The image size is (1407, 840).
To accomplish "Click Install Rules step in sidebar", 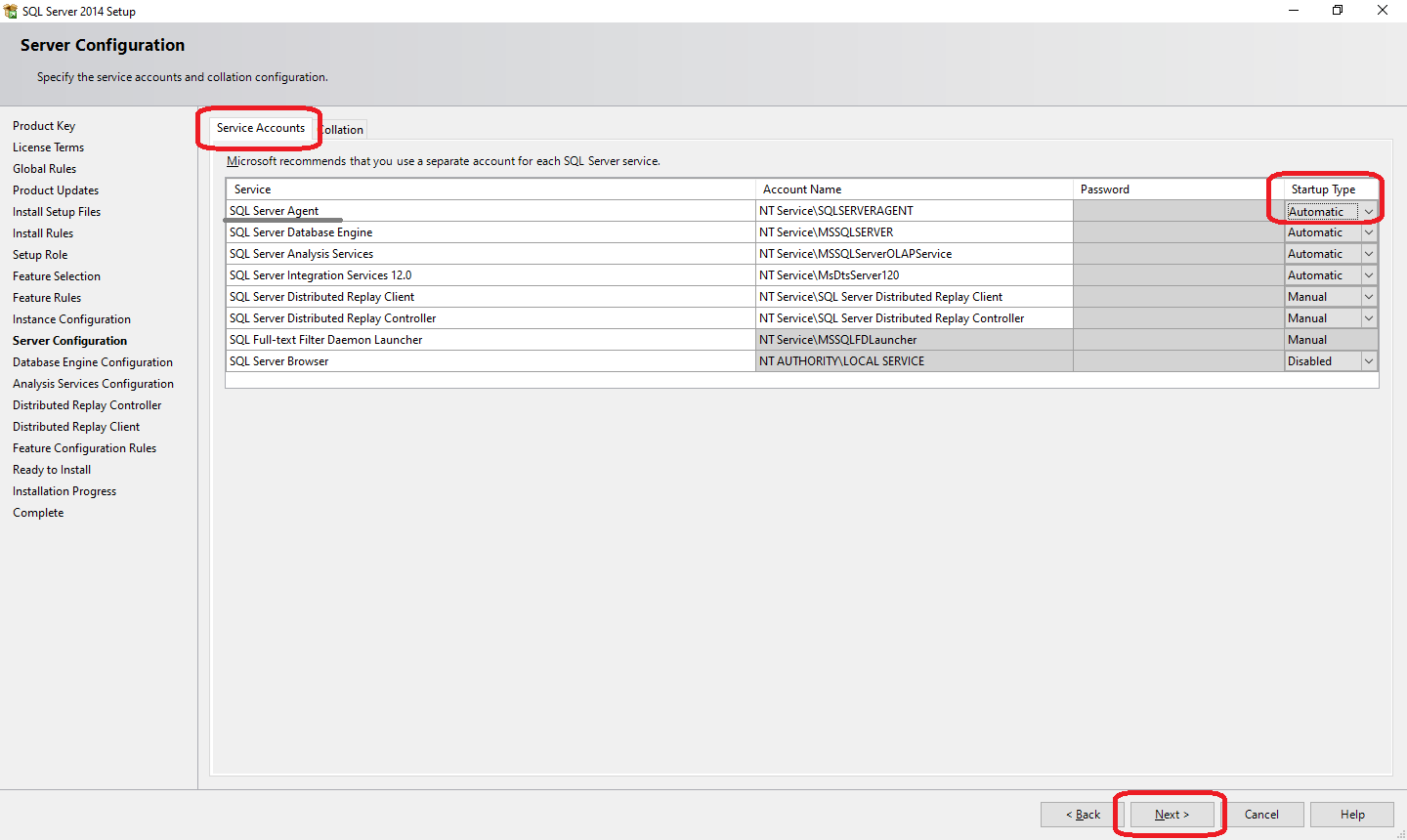I will (x=43, y=233).
